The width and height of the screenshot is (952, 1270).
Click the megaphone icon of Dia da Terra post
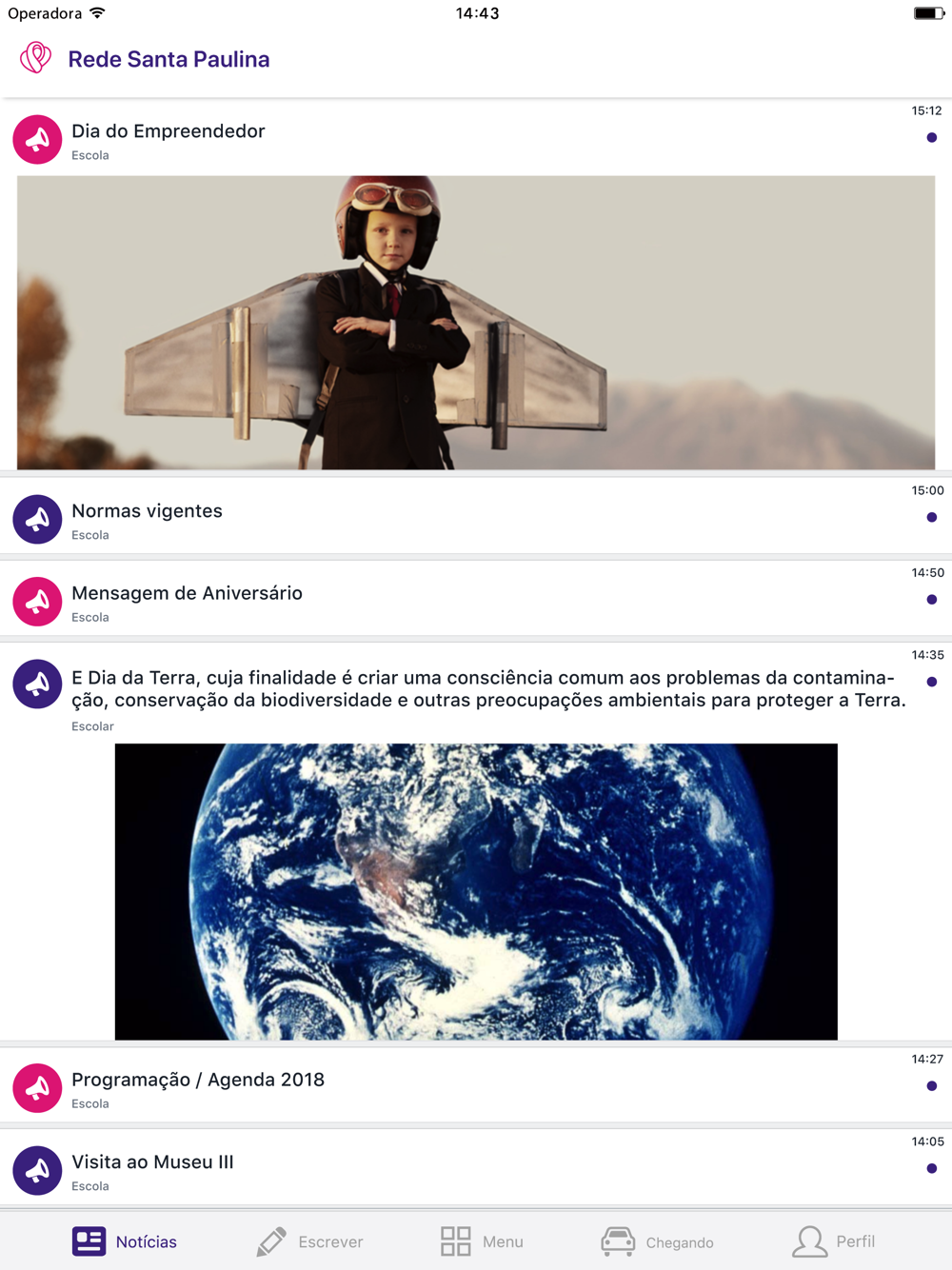coord(37,684)
